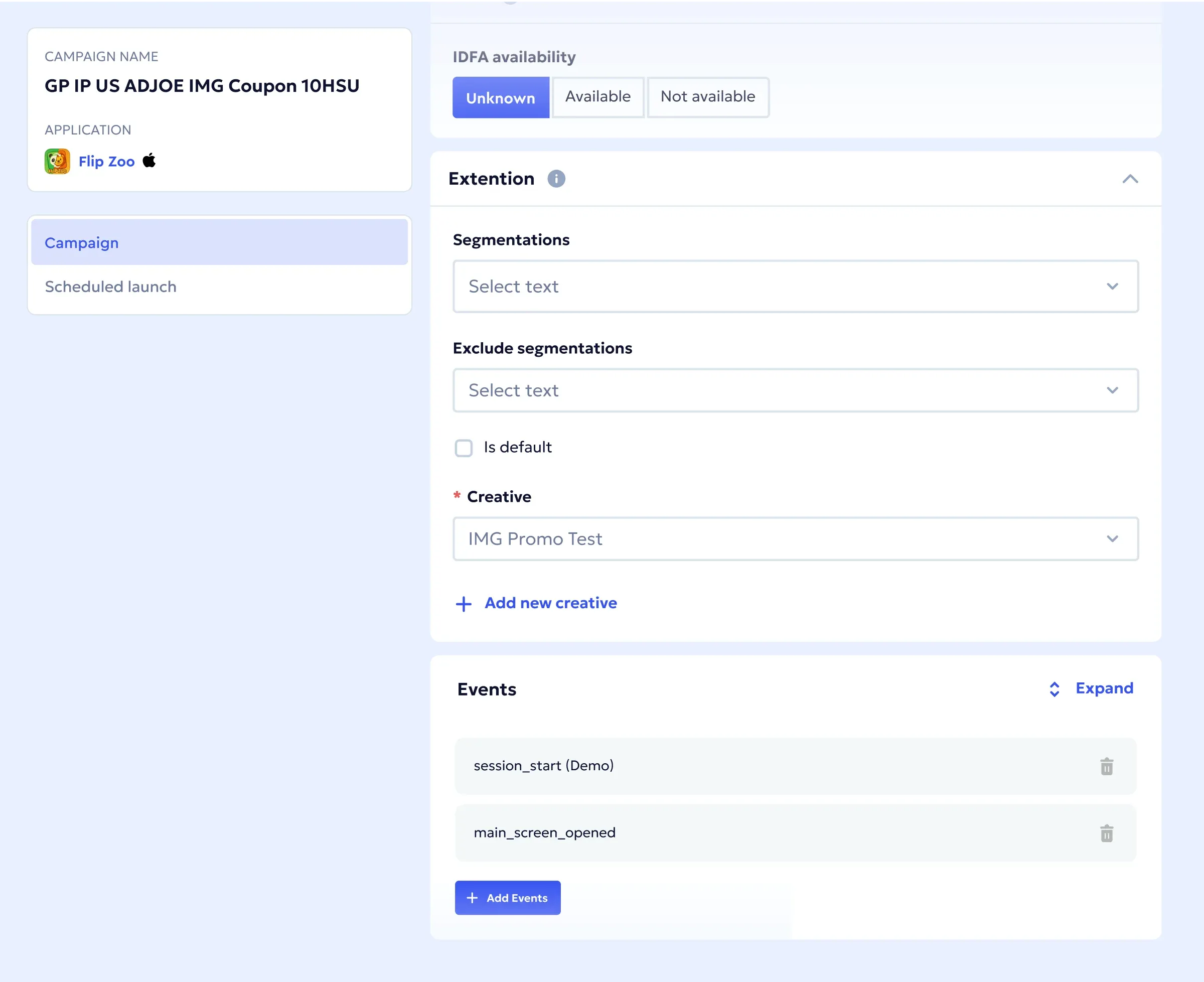This screenshot has height=982, width=1204.
Task: Click the Add Events button
Action: (x=507, y=898)
